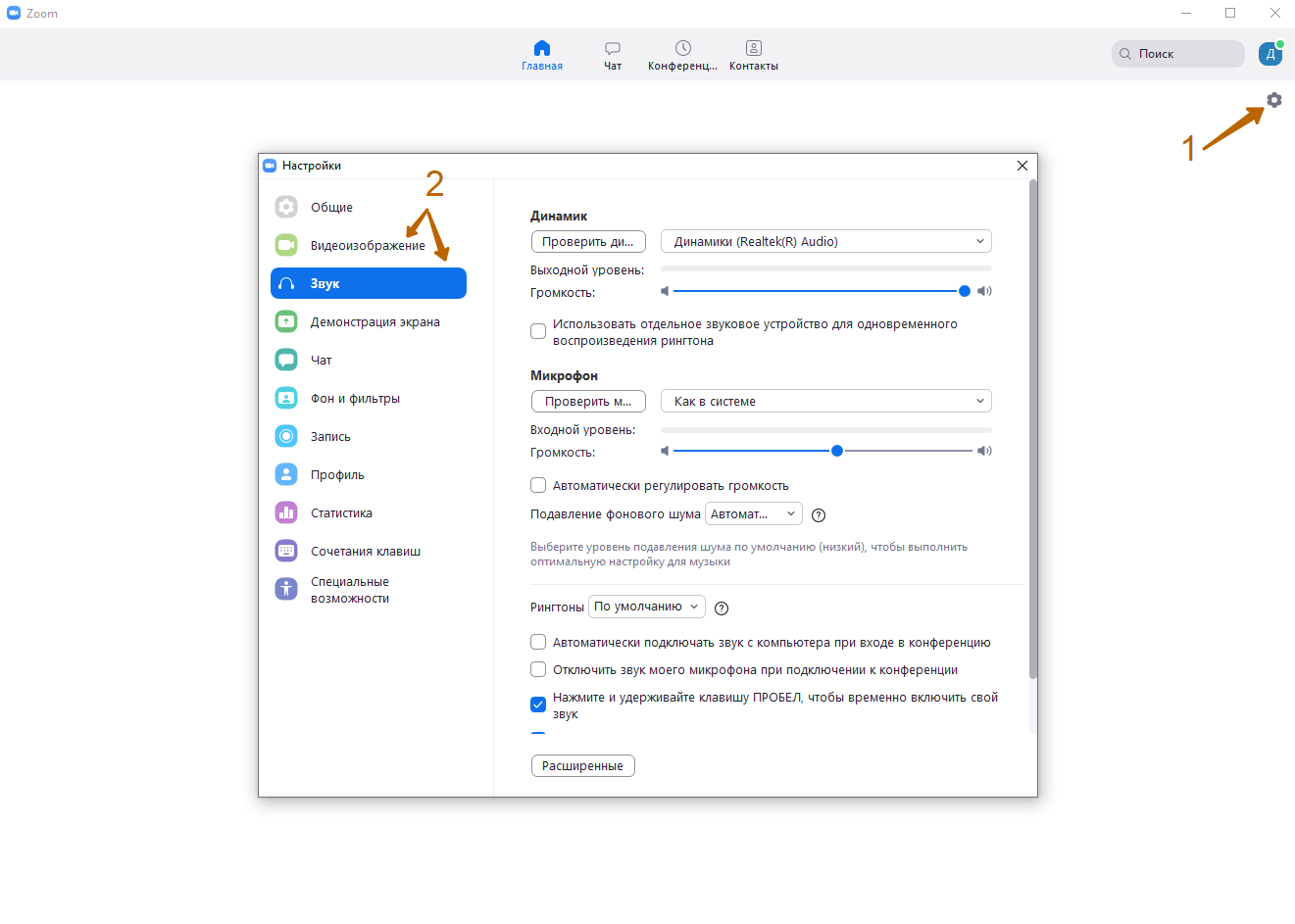Open the Динамики (Realtek(R) Audio) dropdown

pos(826,241)
